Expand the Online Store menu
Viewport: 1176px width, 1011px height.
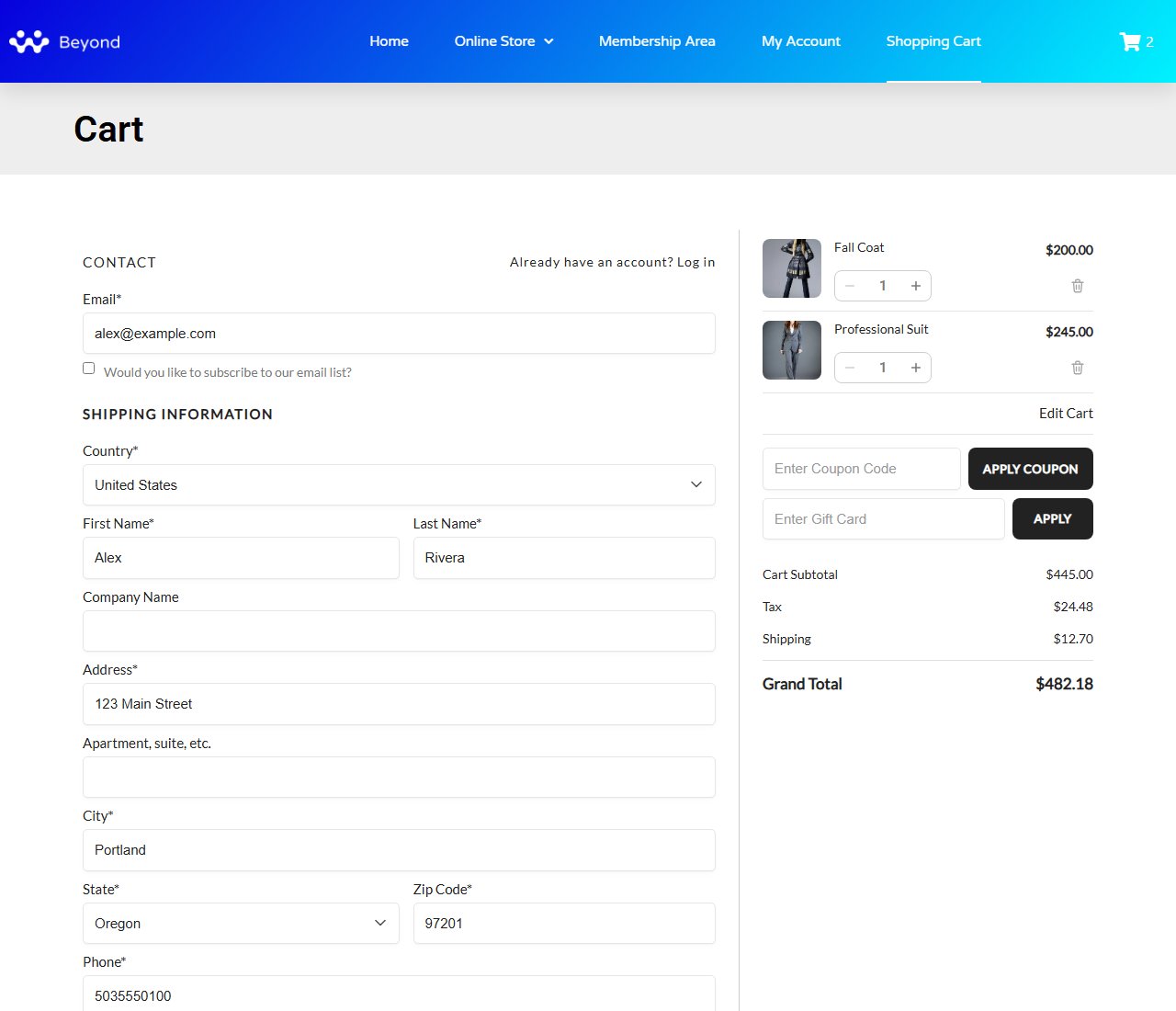point(503,41)
